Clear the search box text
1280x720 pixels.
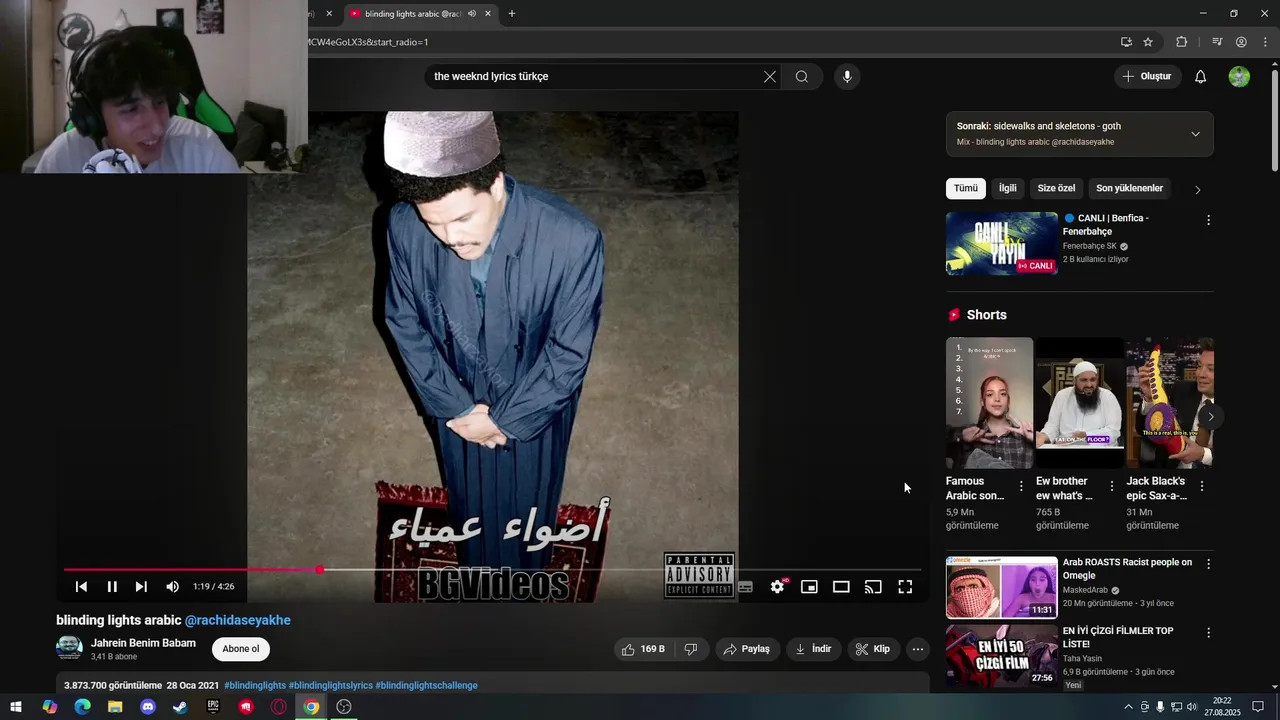click(x=770, y=77)
